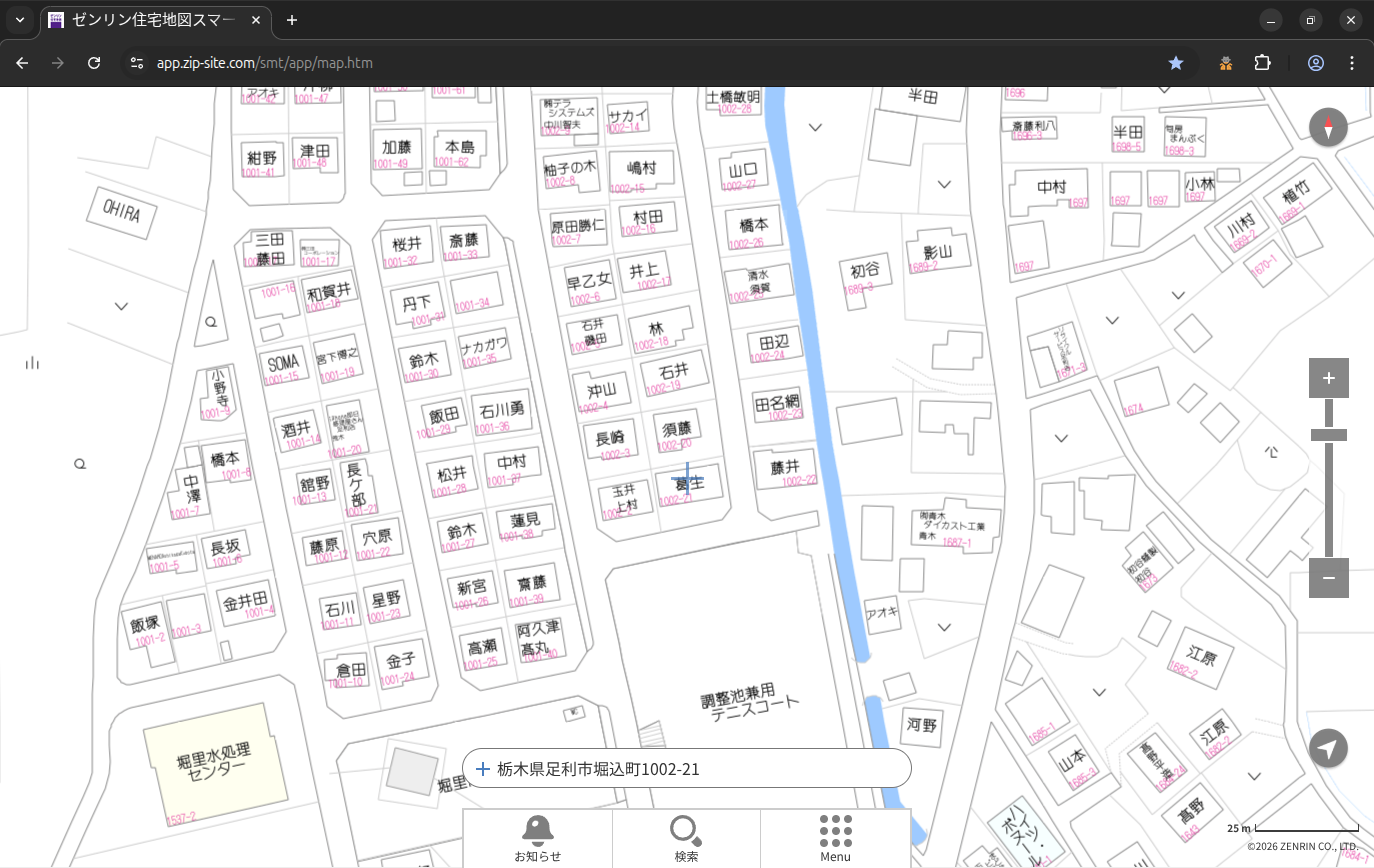This screenshot has width=1374, height=868.
Task: Zoom in with the plus button
Action: (x=1328, y=378)
